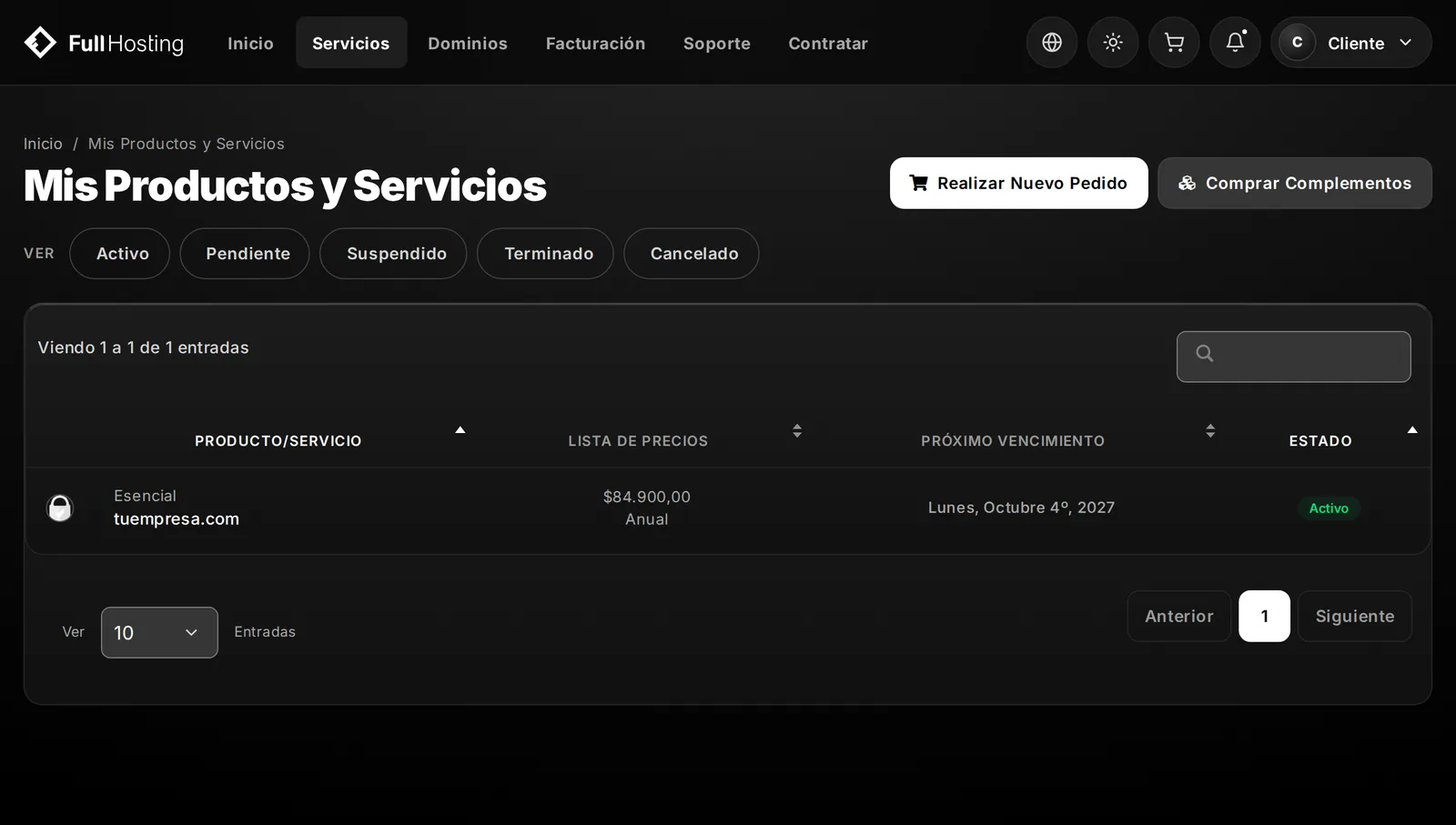Click the C avatar circle
This screenshot has height=825, width=1456.
coord(1297,43)
